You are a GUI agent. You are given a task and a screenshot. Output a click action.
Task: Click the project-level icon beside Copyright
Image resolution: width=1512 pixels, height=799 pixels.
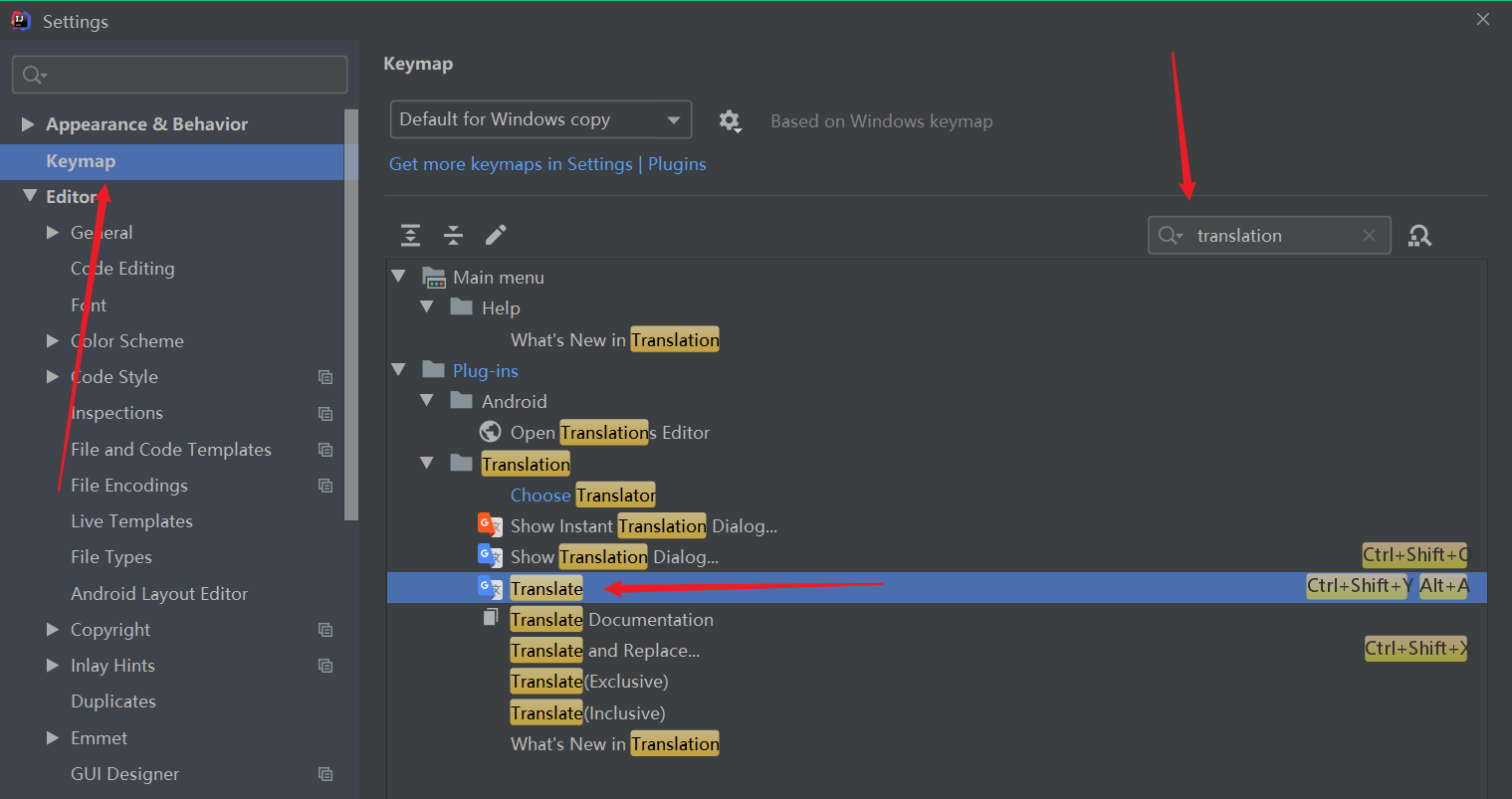324,630
